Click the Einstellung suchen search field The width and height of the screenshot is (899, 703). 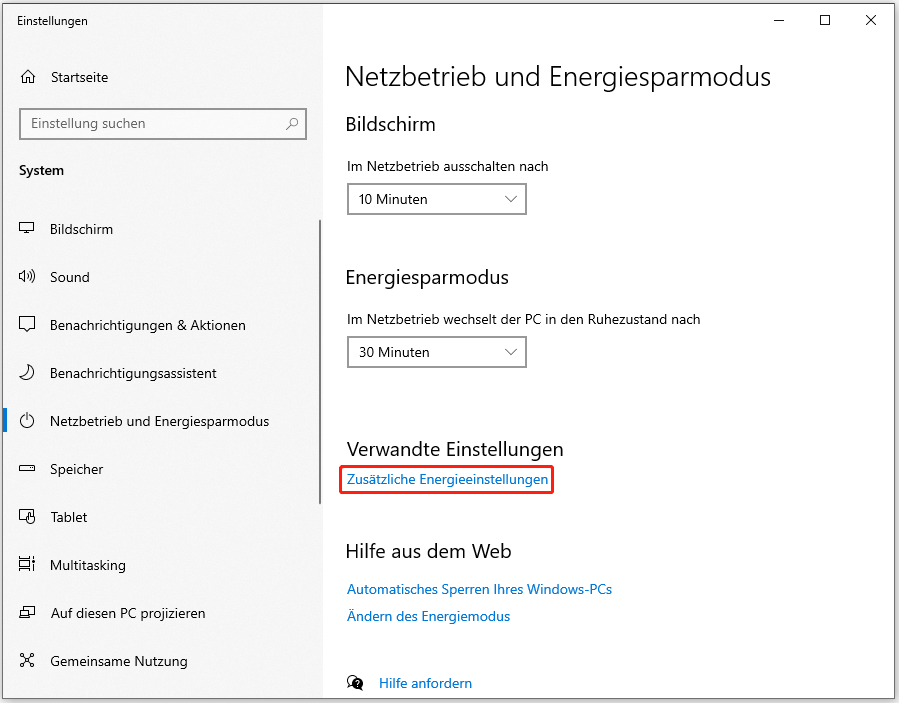(x=150, y=124)
